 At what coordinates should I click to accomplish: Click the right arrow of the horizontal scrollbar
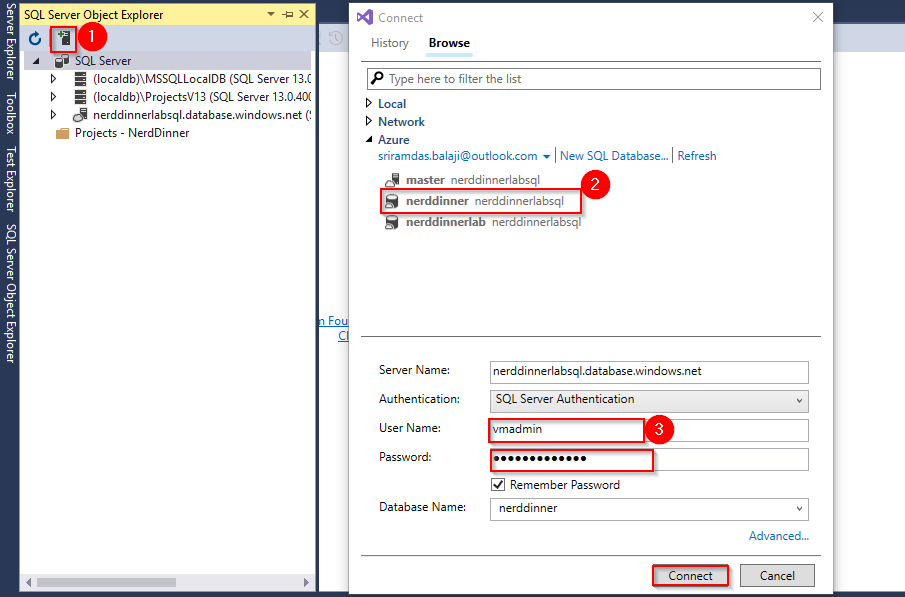coord(306,582)
